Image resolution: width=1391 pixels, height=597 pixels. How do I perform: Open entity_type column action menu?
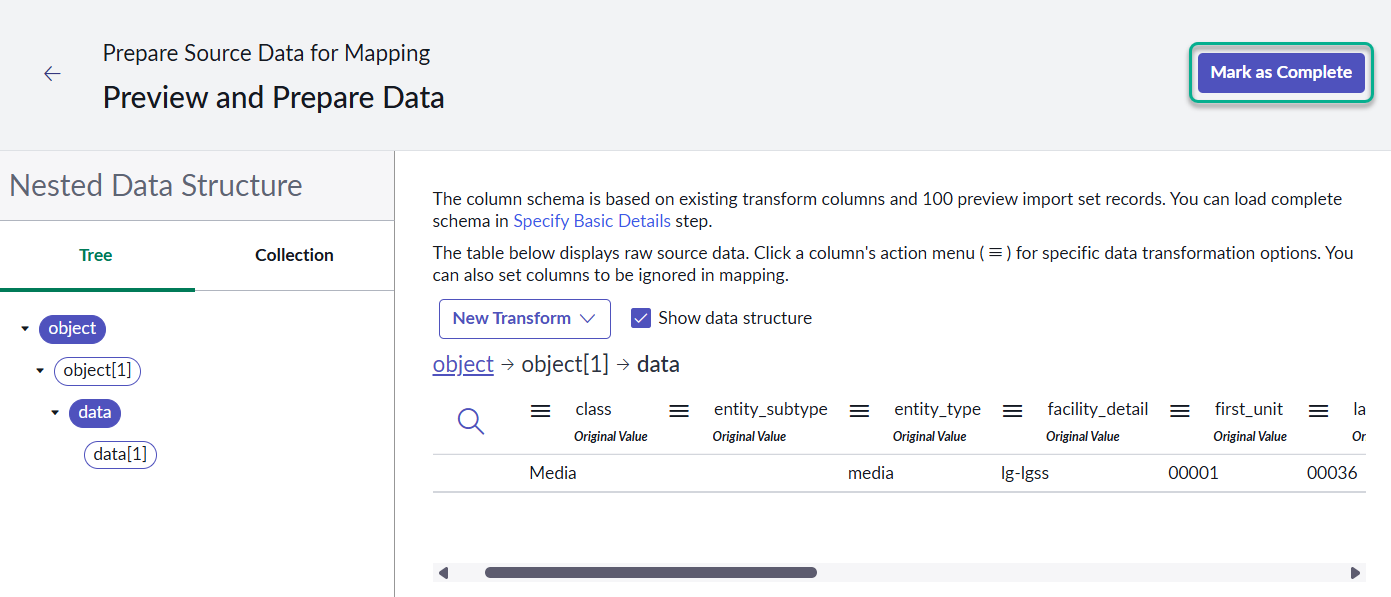click(x=859, y=410)
